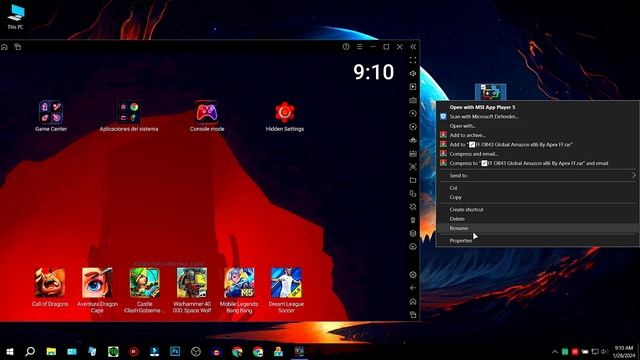The height and width of the screenshot is (360, 640).
Task: Click the emulator title bar home icon
Action: [x=4, y=47]
